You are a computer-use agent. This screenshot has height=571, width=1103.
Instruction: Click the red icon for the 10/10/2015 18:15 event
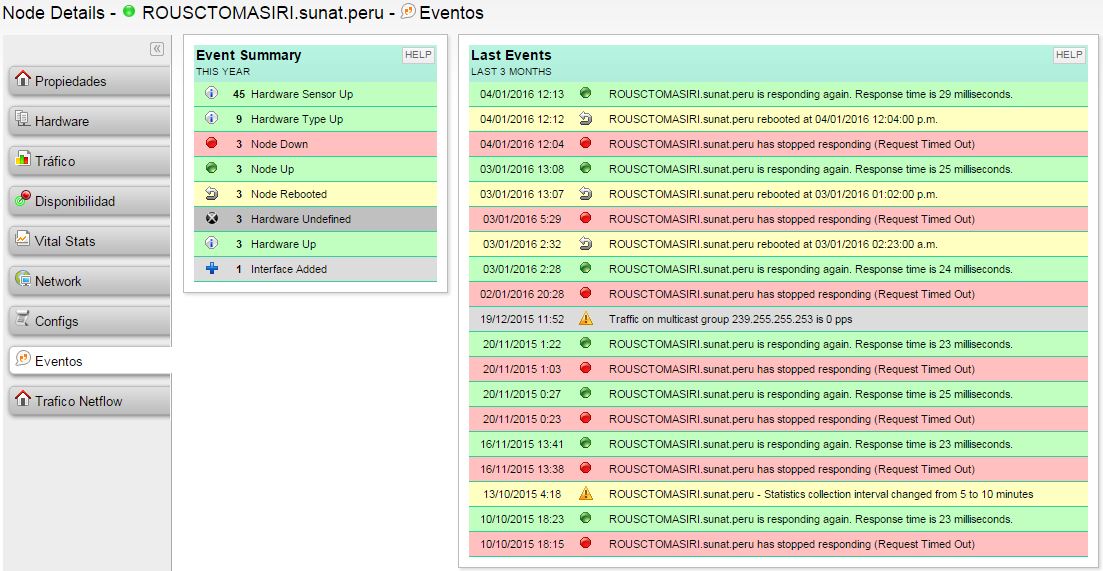tap(585, 543)
